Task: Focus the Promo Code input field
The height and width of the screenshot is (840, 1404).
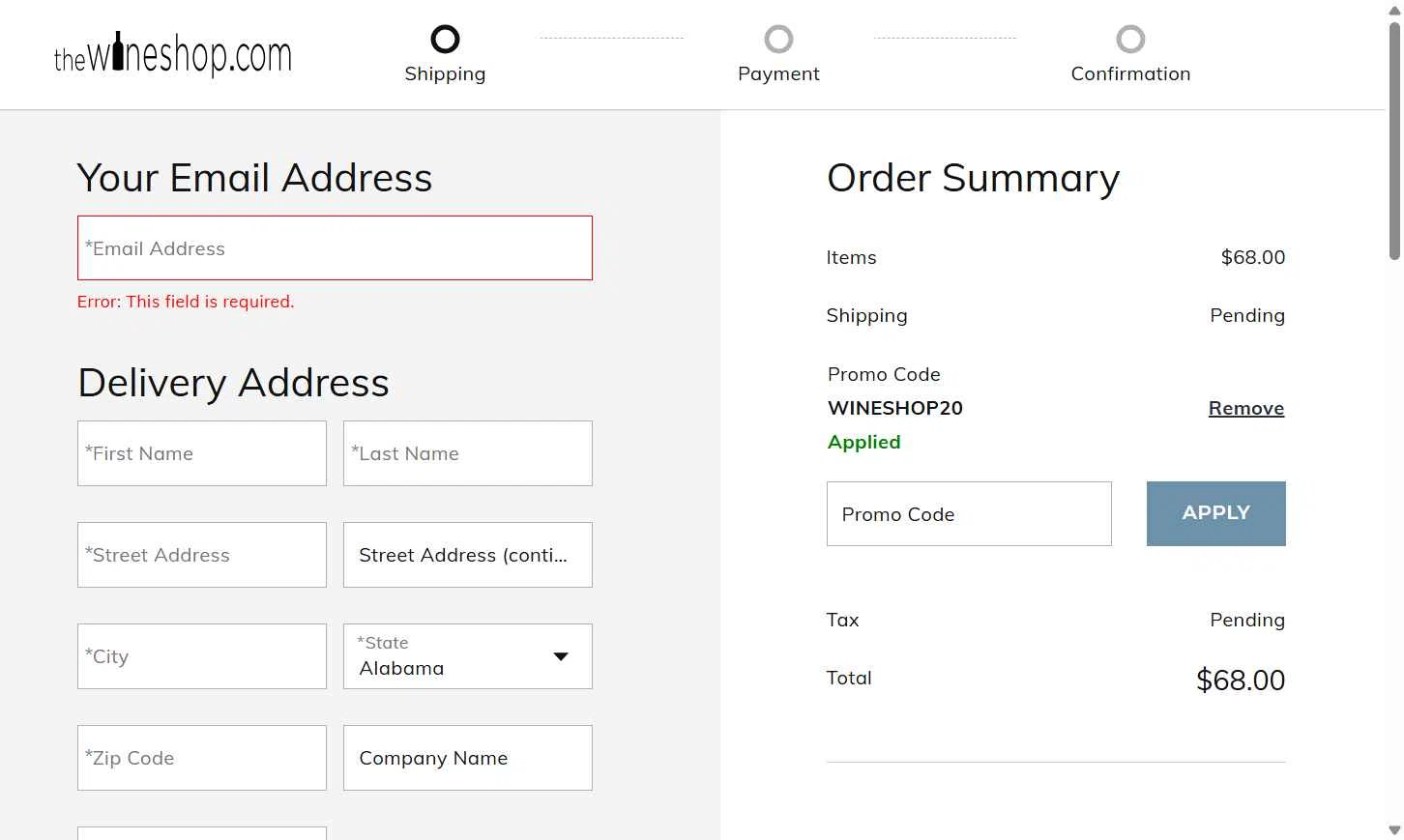Action: [969, 514]
